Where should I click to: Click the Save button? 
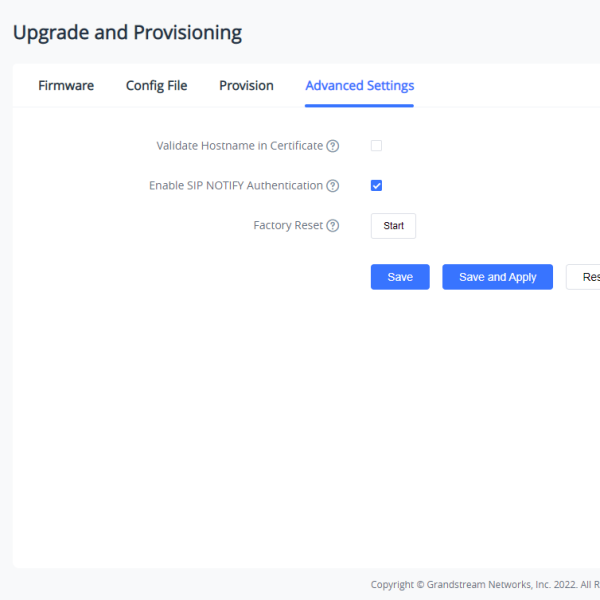[400, 277]
